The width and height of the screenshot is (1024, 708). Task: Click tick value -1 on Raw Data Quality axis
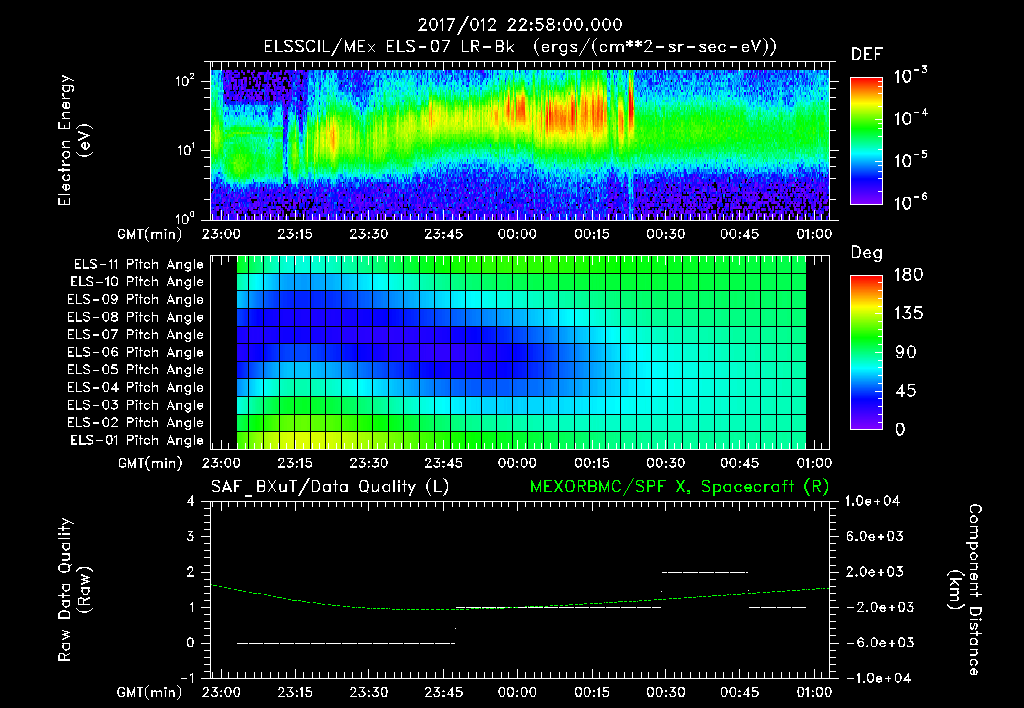tap(187, 678)
